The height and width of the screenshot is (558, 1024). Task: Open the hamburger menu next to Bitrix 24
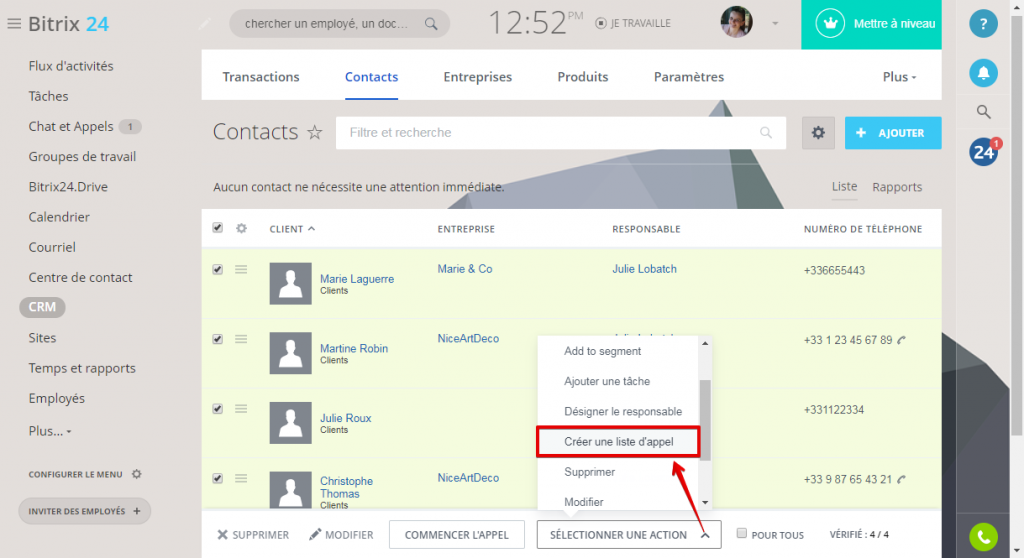pyautogui.click(x=14, y=24)
